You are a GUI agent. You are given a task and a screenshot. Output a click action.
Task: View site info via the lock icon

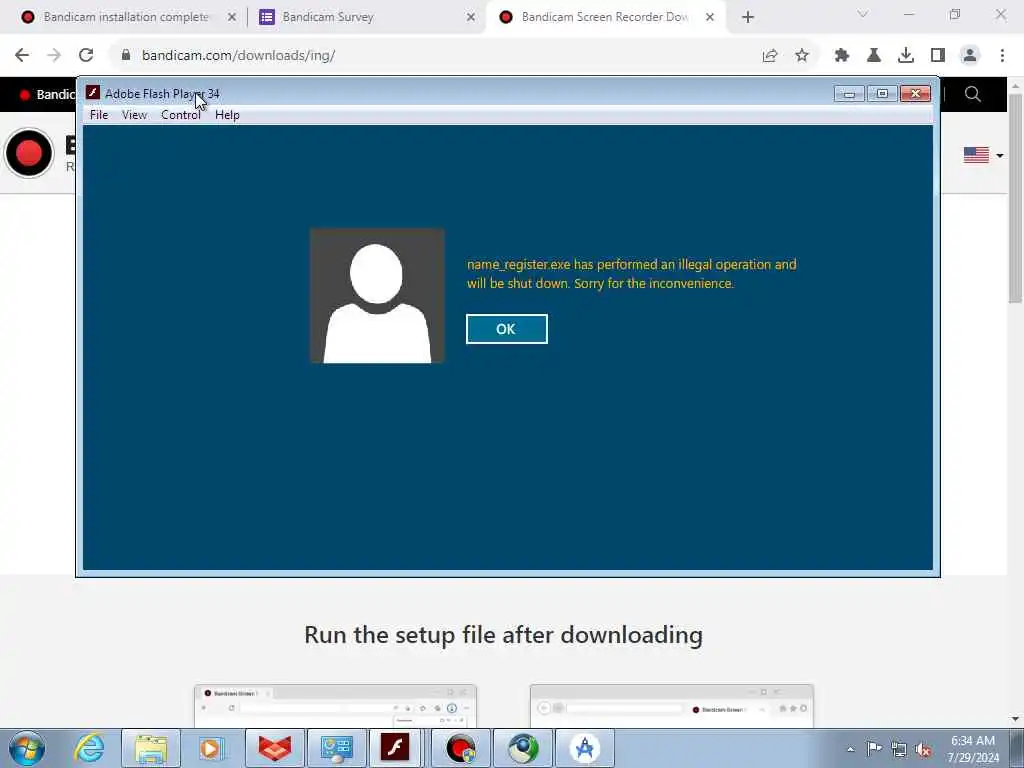126,56
